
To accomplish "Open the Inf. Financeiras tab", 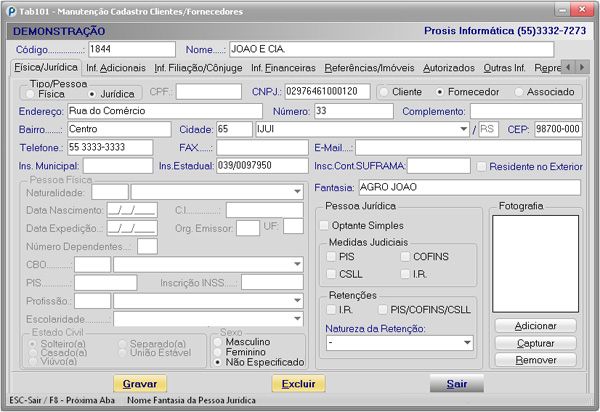I will [x=284, y=68].
